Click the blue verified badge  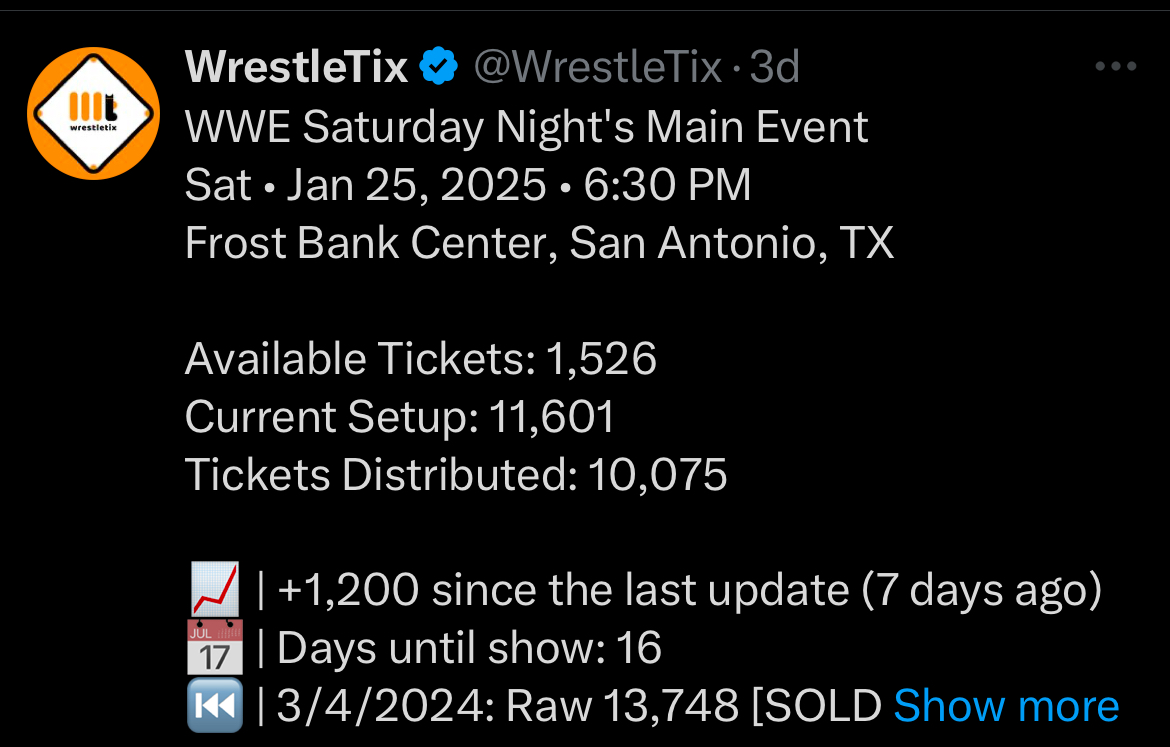[439, 67]
